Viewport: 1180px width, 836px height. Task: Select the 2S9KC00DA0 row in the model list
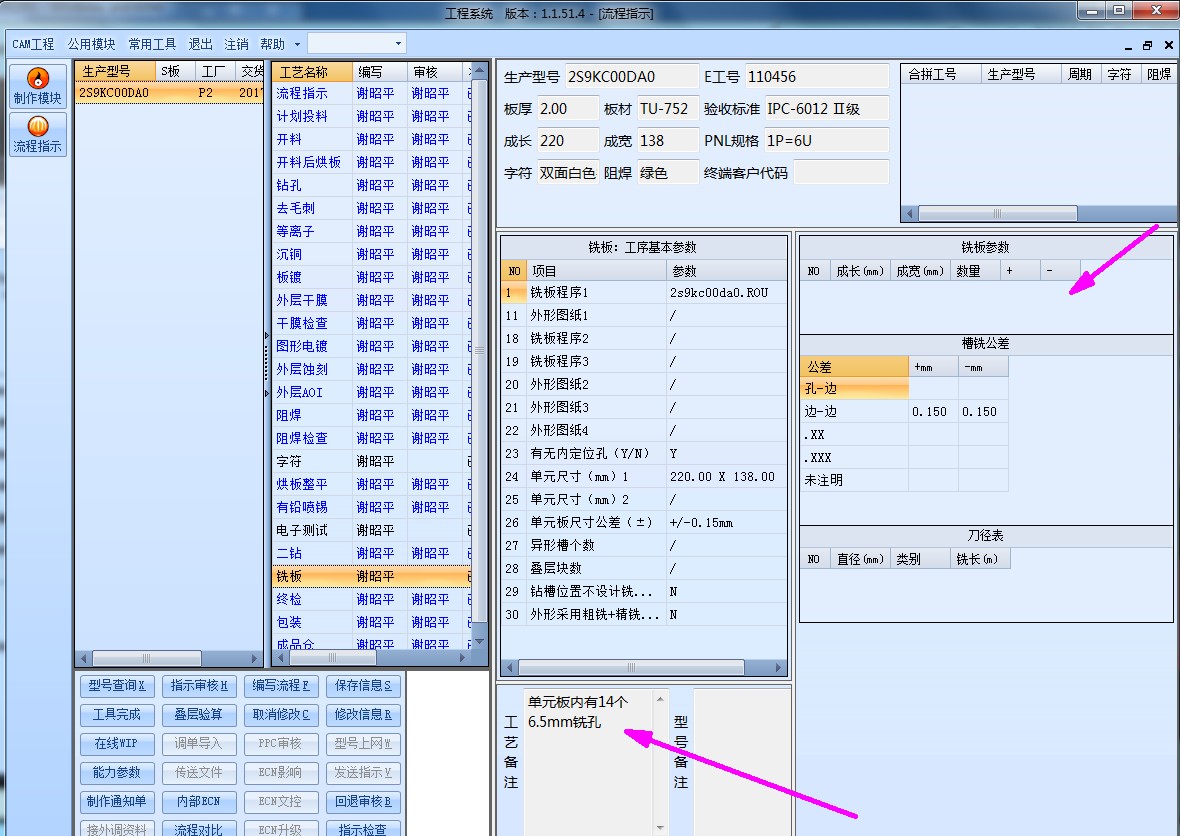coord(169,93)
